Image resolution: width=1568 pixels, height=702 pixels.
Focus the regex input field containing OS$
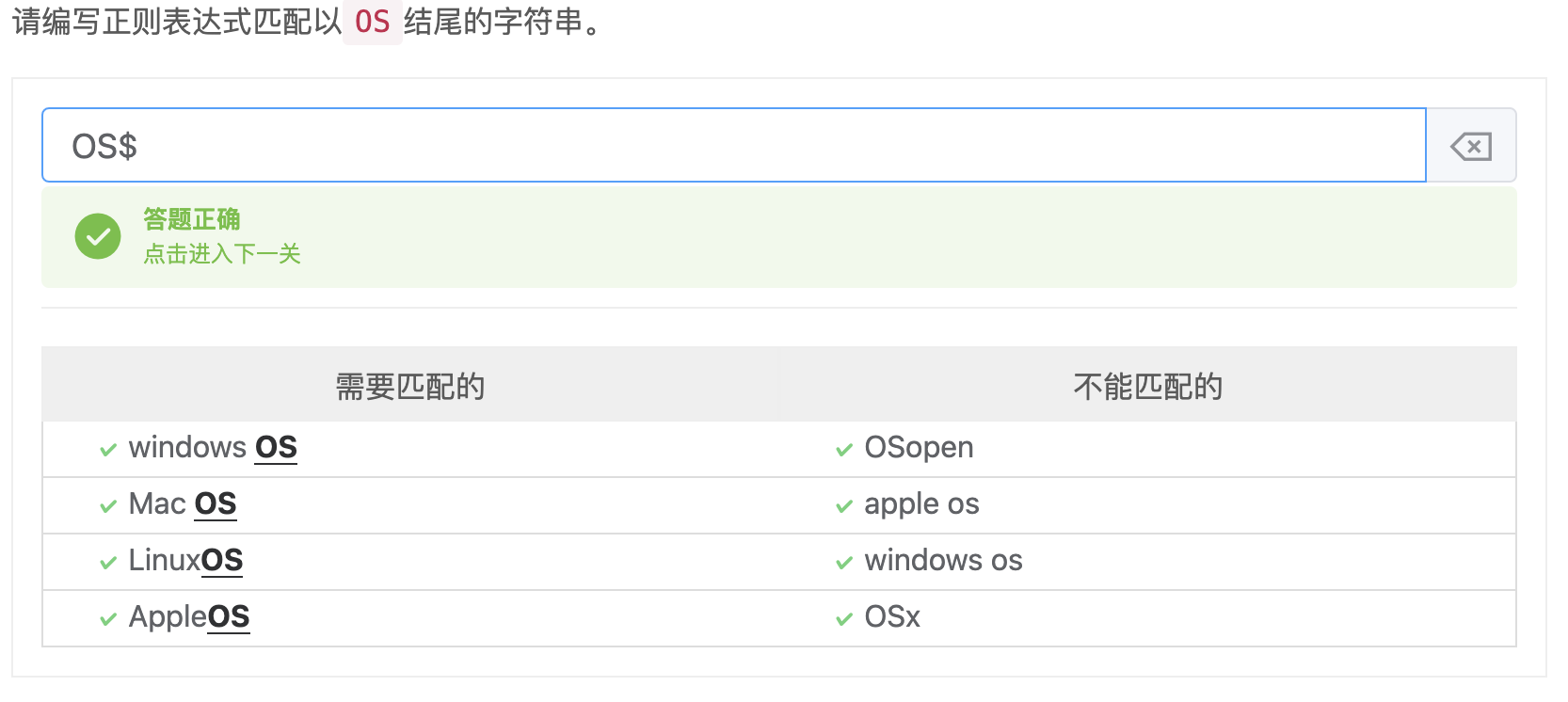[734, 146]
